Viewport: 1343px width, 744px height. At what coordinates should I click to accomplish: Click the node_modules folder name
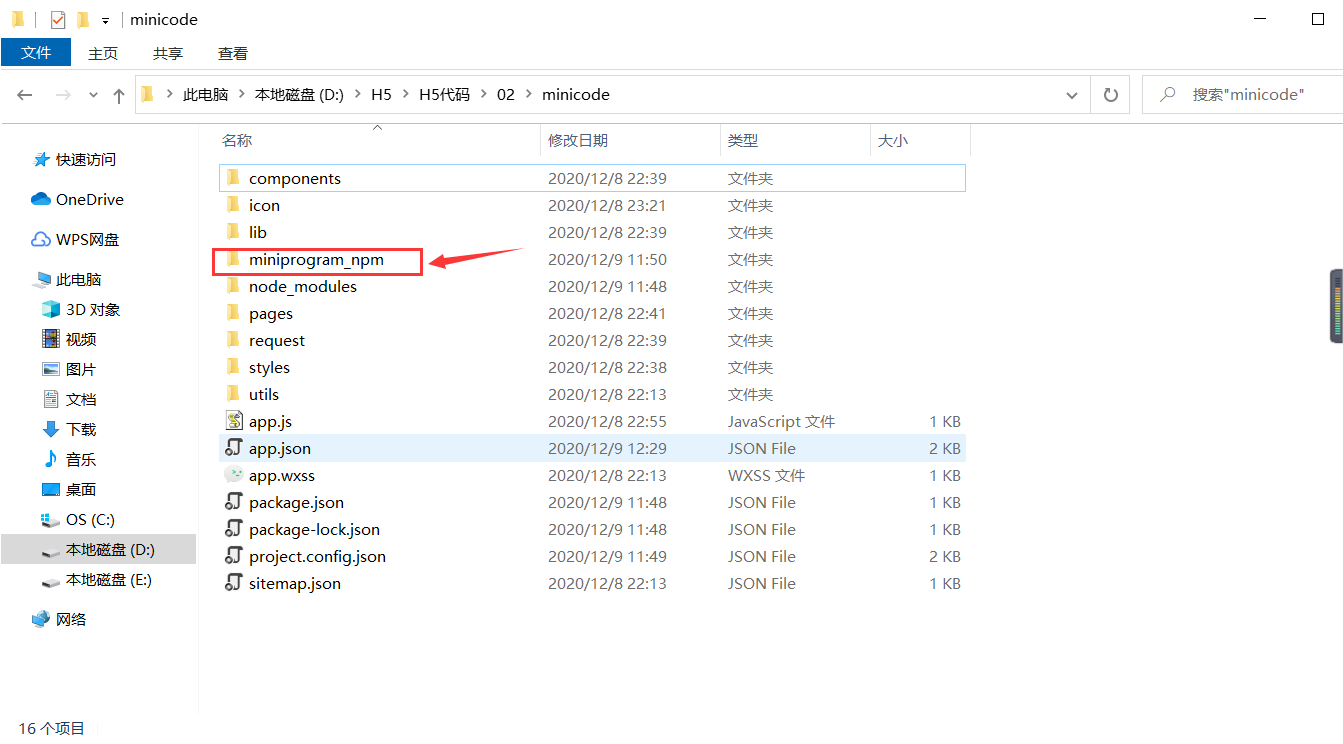pos(303,286)
